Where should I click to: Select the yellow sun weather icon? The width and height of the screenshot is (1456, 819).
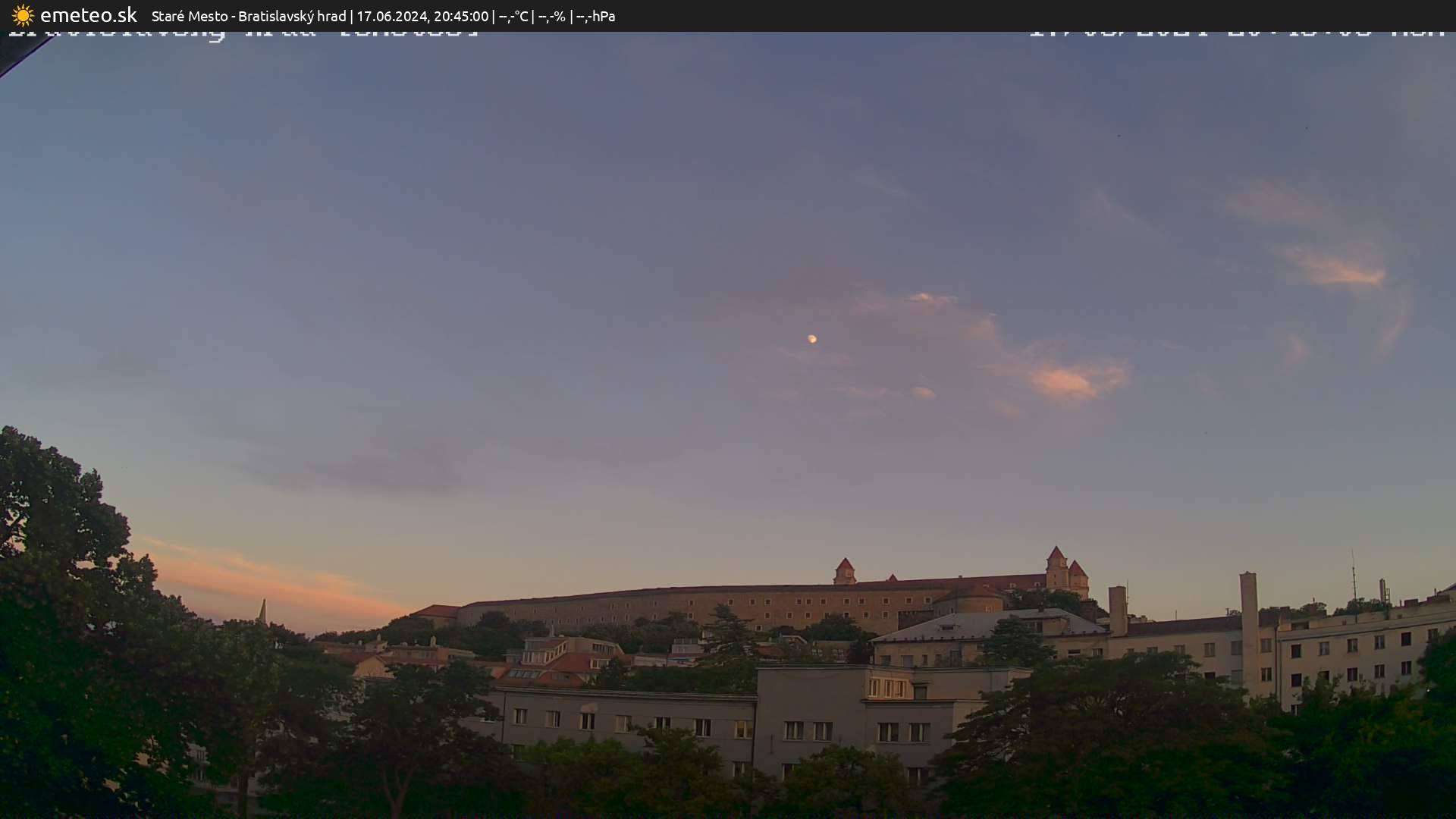coord(22,15)
